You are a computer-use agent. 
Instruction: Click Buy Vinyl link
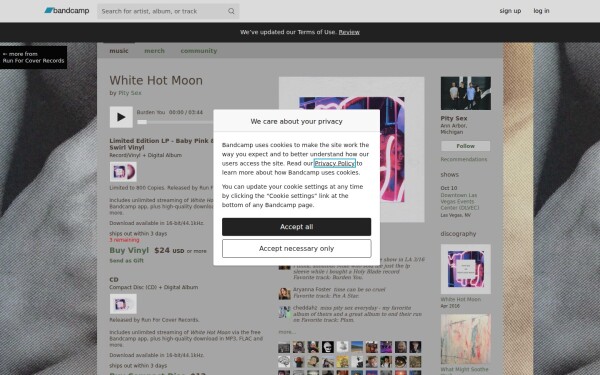pyautogui.click(x=129, y=251)
